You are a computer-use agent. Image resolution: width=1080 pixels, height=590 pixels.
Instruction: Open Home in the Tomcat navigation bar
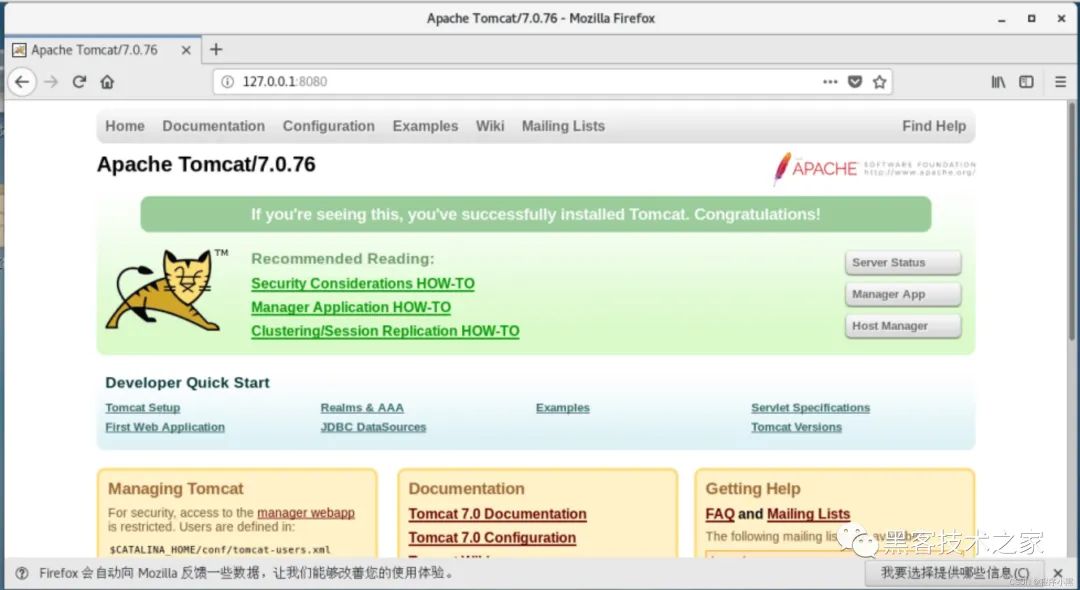tap(125, 126)
